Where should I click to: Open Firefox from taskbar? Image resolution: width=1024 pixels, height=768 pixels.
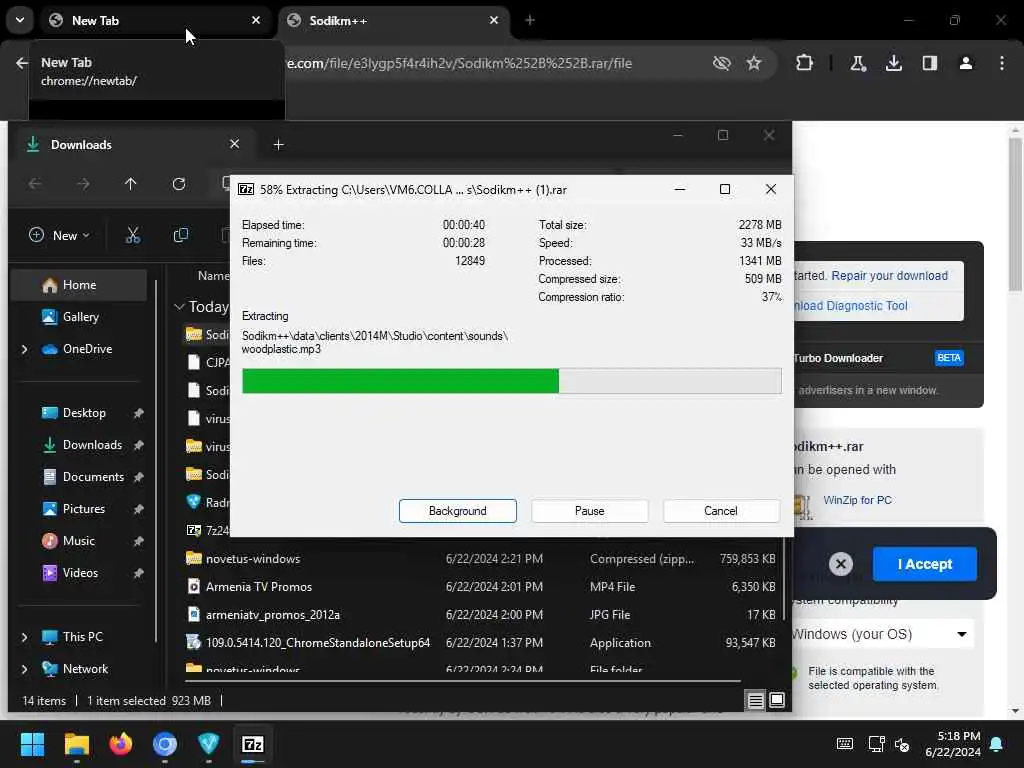point(120,744)
